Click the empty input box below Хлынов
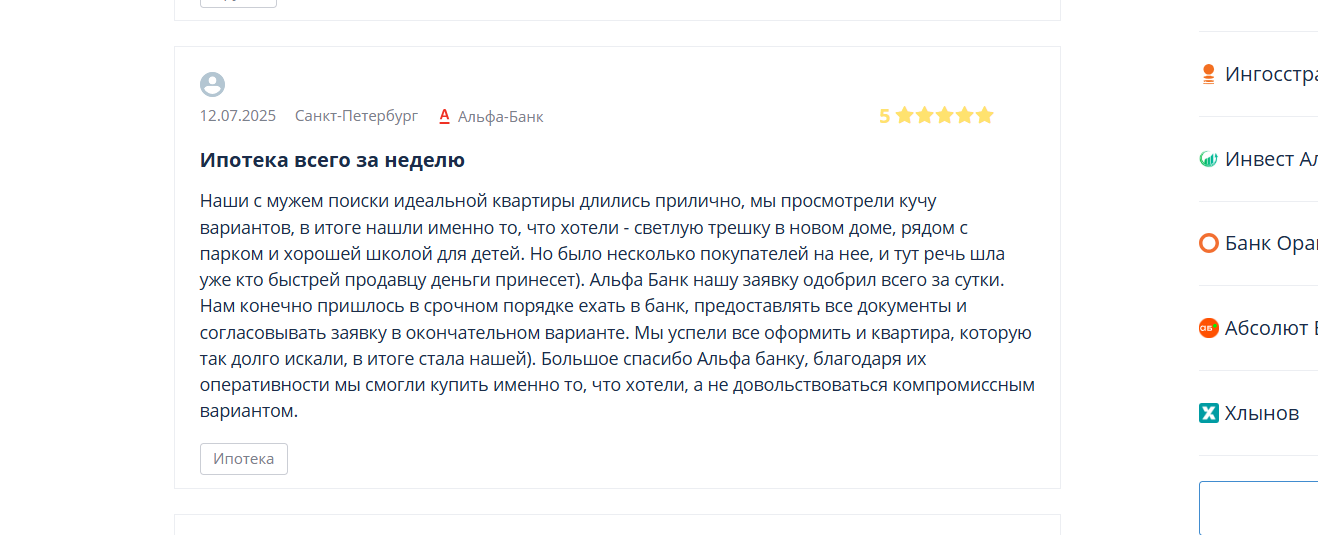Viewport: 1318px width, 535px height. (1259, 508)
